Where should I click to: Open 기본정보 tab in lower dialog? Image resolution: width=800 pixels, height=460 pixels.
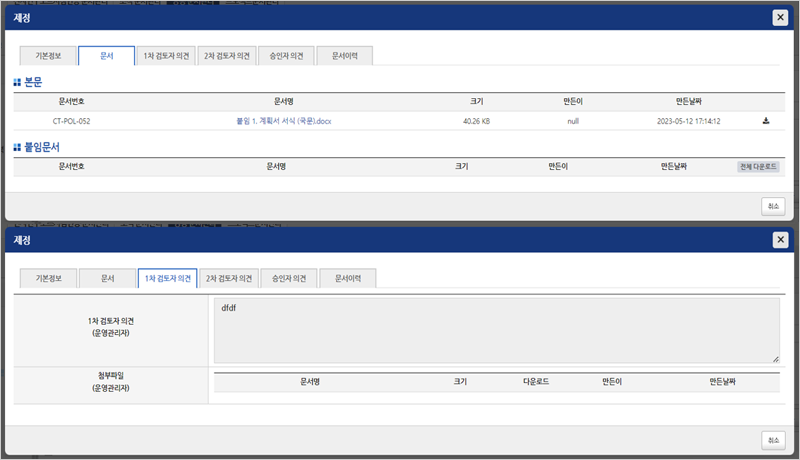(x=48, y=278)
